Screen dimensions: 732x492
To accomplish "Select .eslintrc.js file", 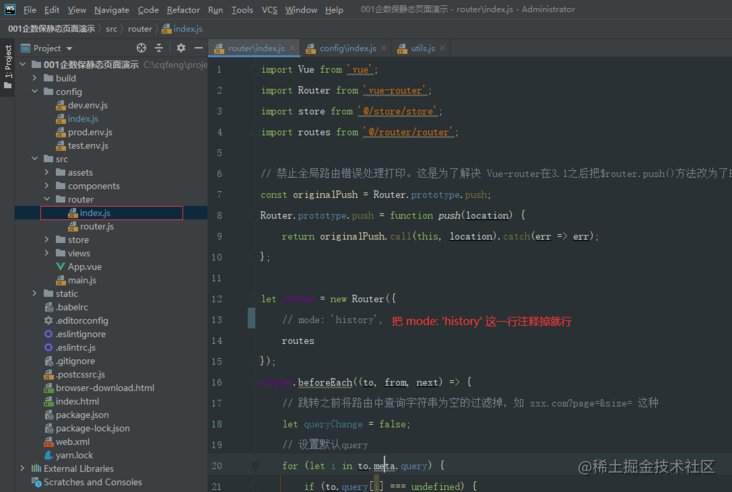I will [x=70, y=348].
